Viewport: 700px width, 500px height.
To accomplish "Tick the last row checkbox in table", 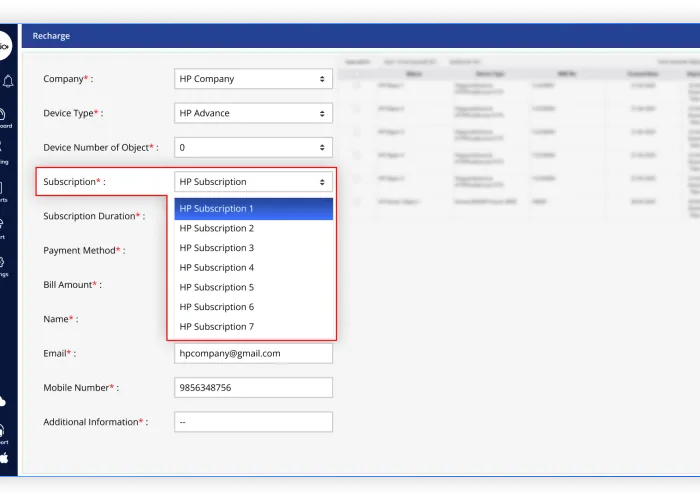I will coord(357,201).
